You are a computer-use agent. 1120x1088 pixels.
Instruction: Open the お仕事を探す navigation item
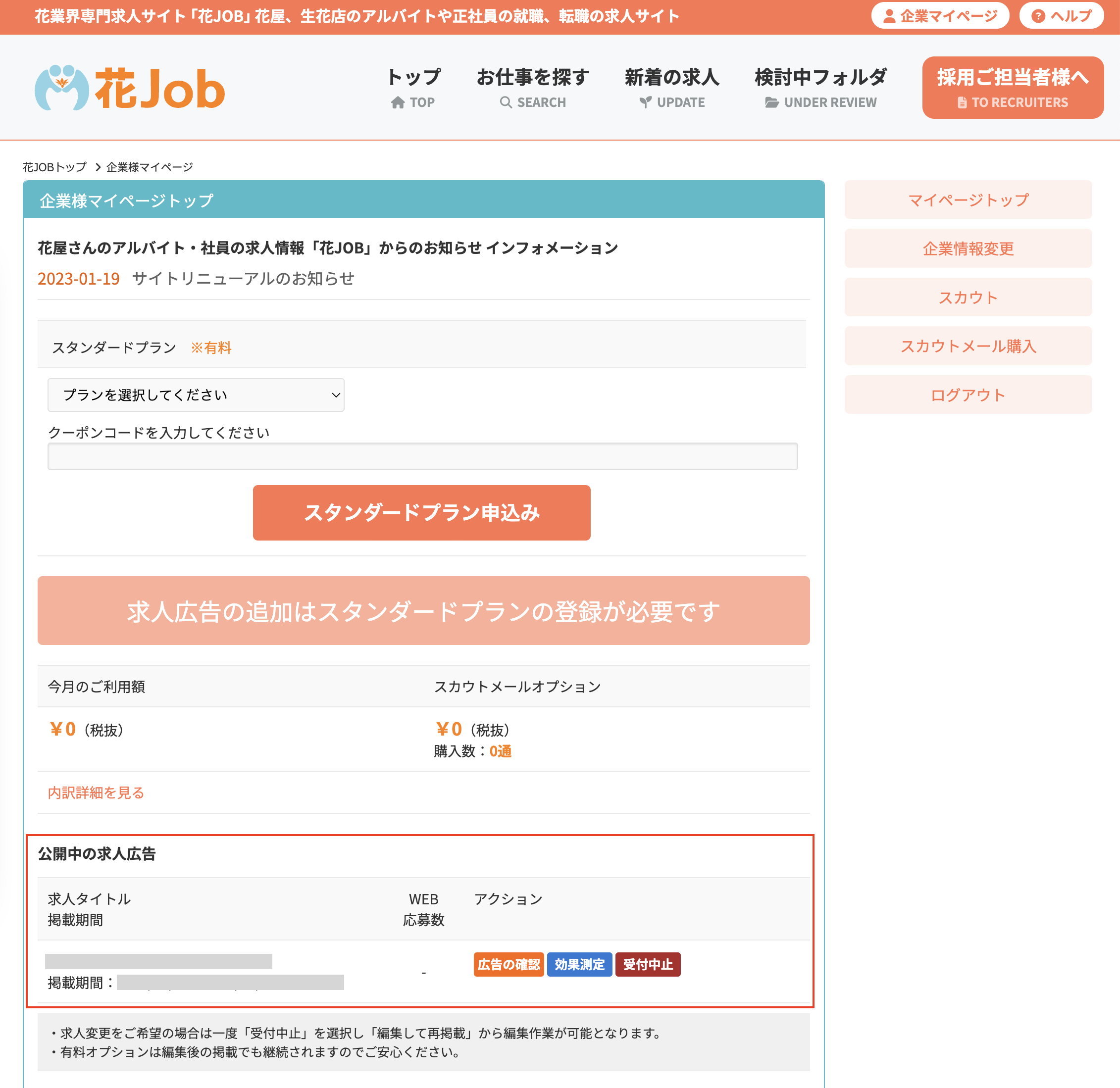click(x=533, y=77)
